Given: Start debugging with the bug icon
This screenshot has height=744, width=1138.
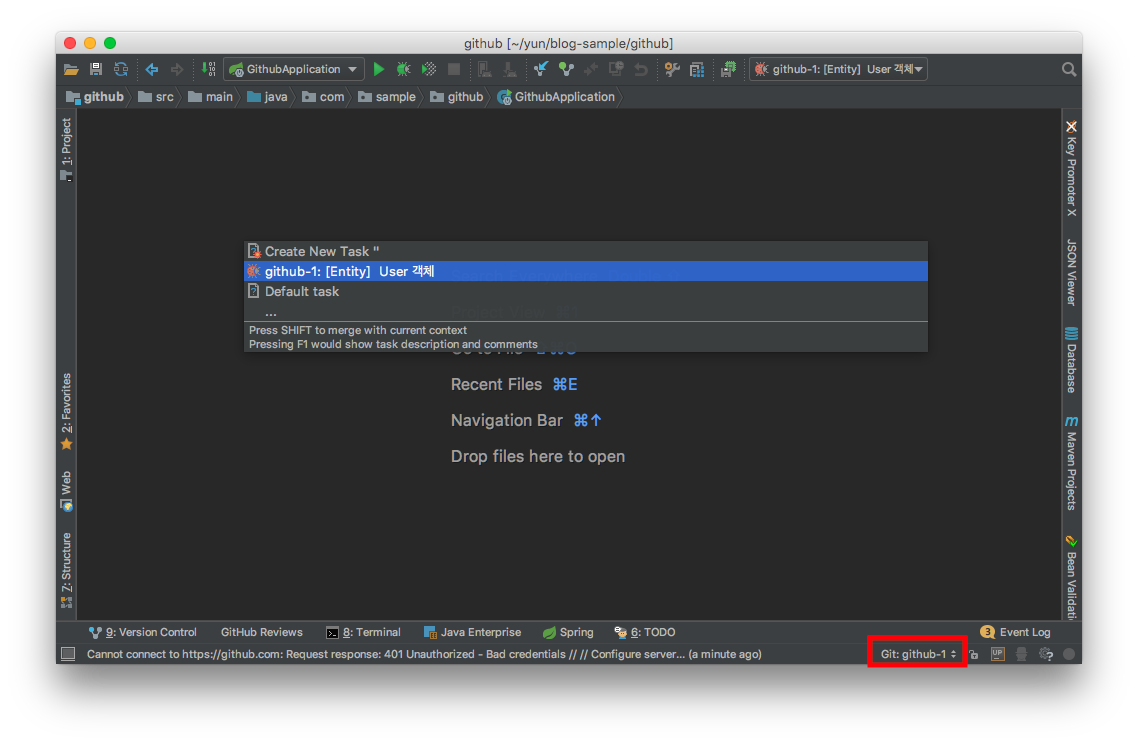Looking at the screenshot, I should coord(404,69).
